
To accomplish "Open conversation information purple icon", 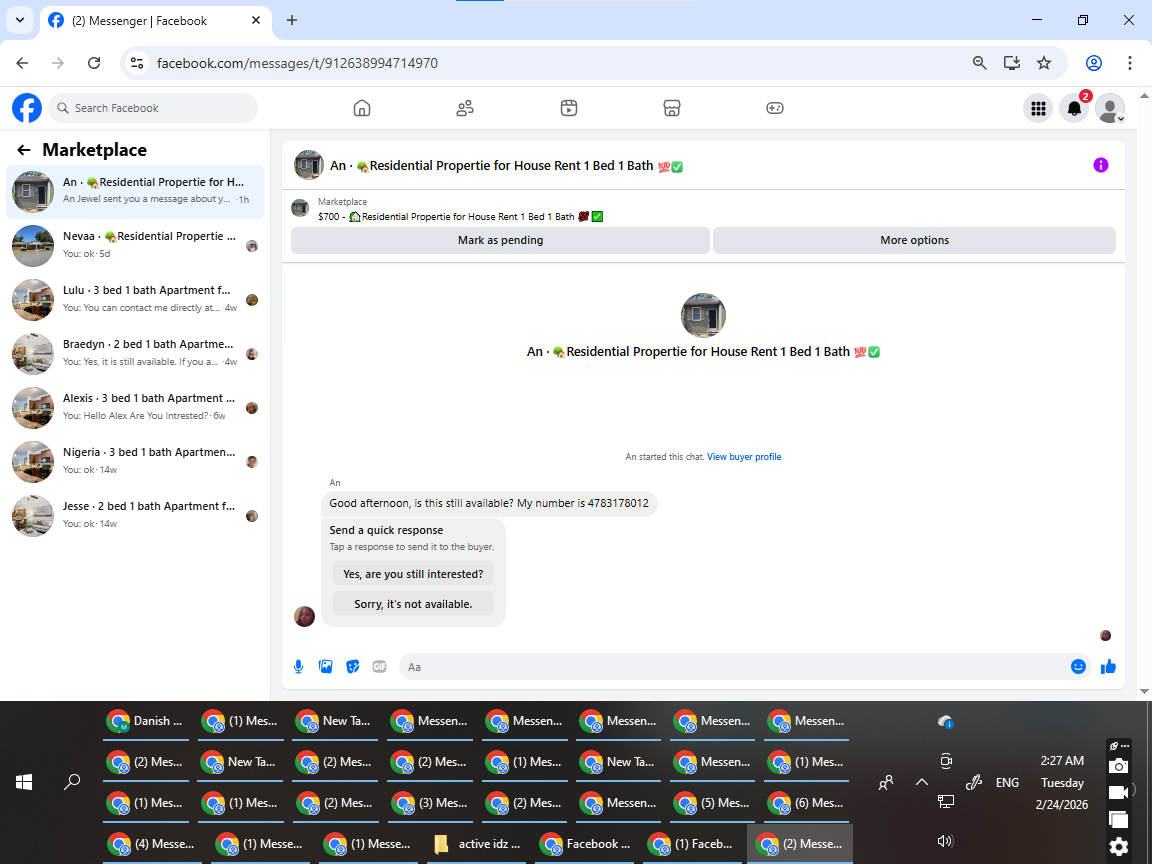I will point(1100,165).
